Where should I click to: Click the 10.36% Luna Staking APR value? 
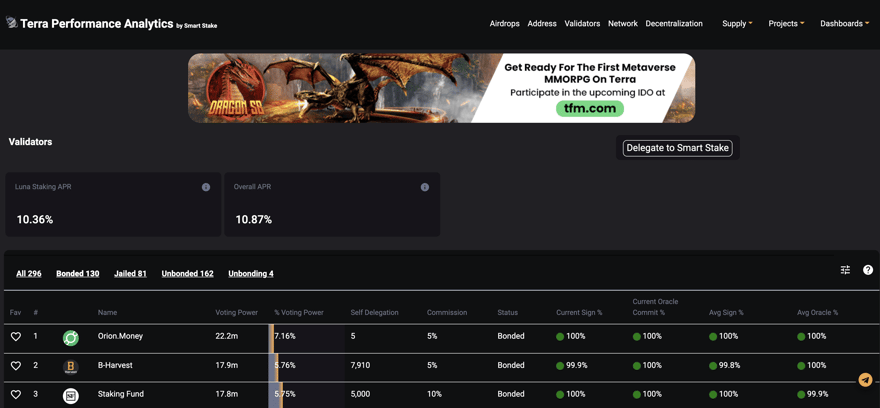click(x=35, y=220)
